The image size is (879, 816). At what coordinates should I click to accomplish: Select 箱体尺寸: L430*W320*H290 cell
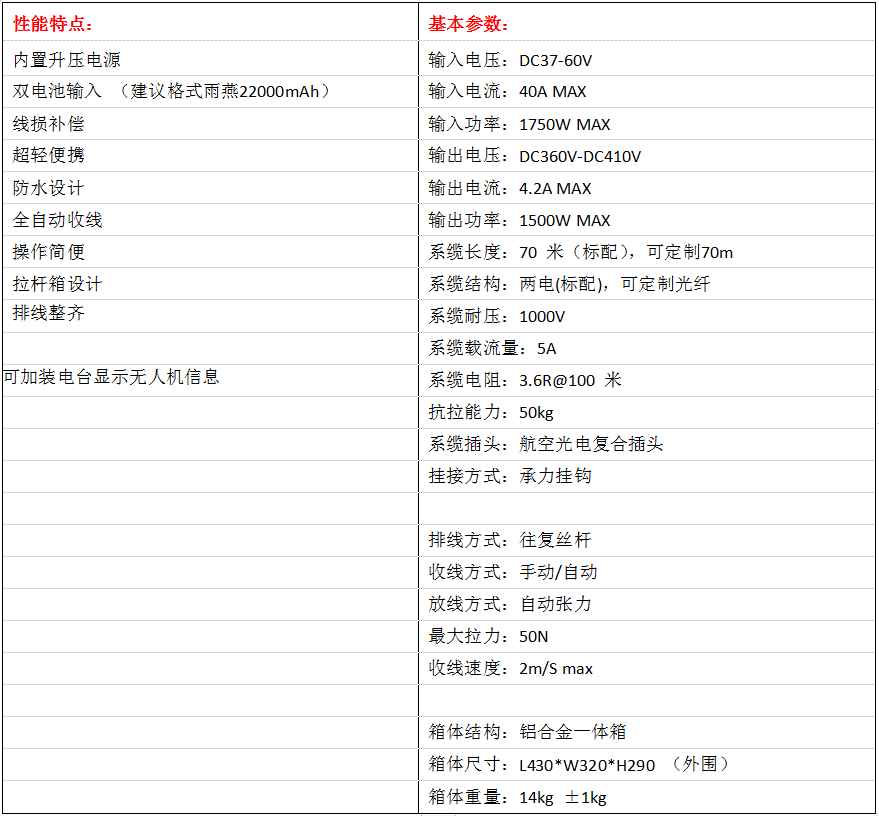[x=646, y=764]
